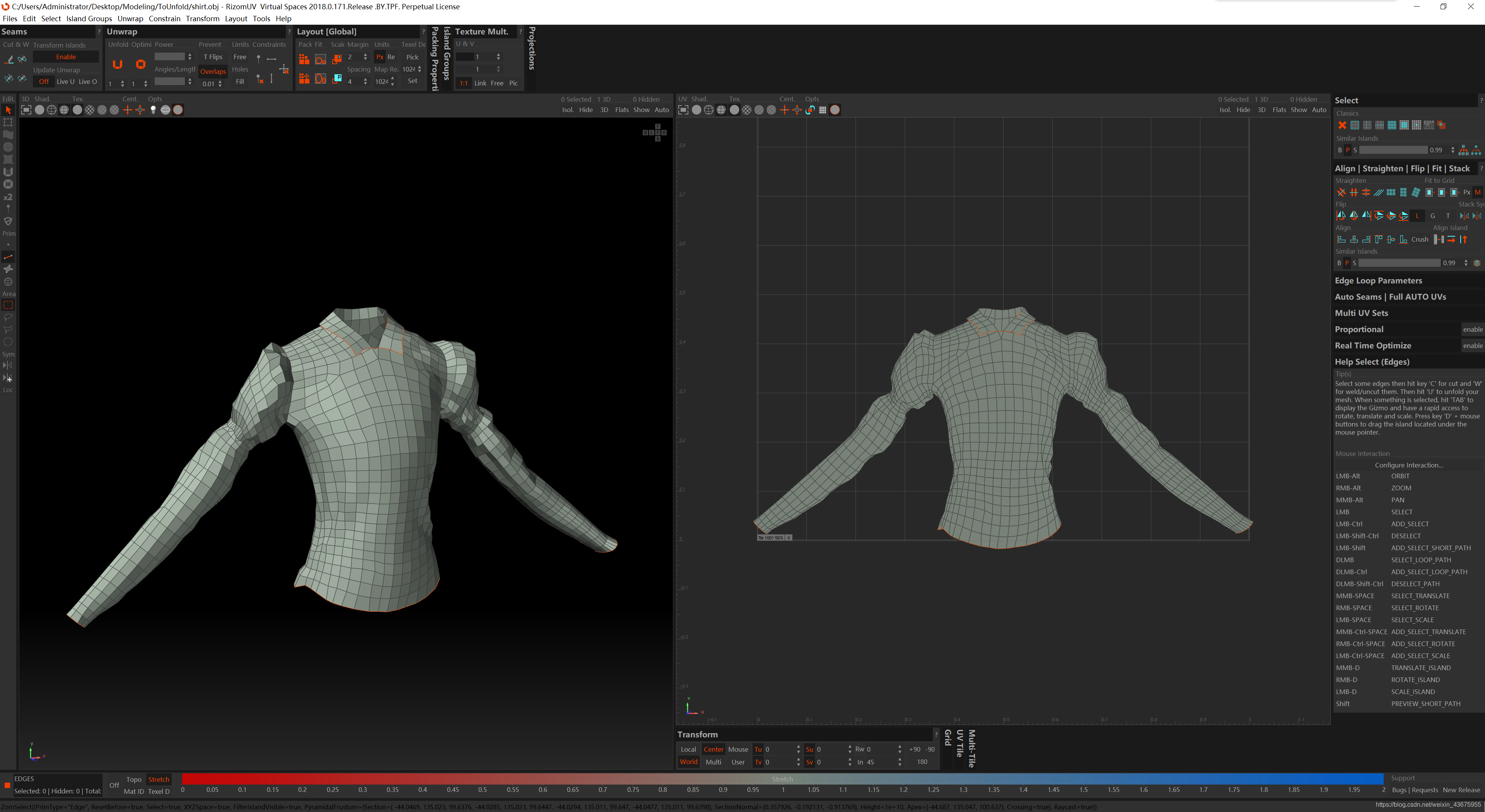The height and width of the screenshot is (812, 1485).
Task: Toggle Transform Islands Enable button
Action: 66,56
